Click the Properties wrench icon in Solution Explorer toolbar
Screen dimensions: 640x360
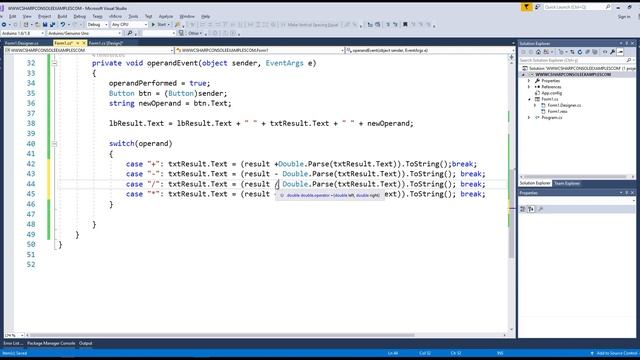point(613,52)
